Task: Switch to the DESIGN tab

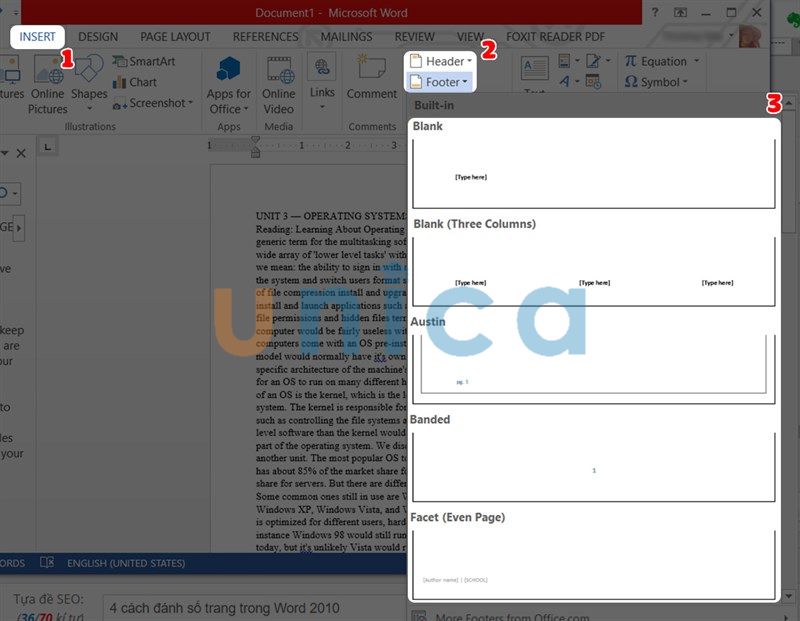Action: [98, 37]
